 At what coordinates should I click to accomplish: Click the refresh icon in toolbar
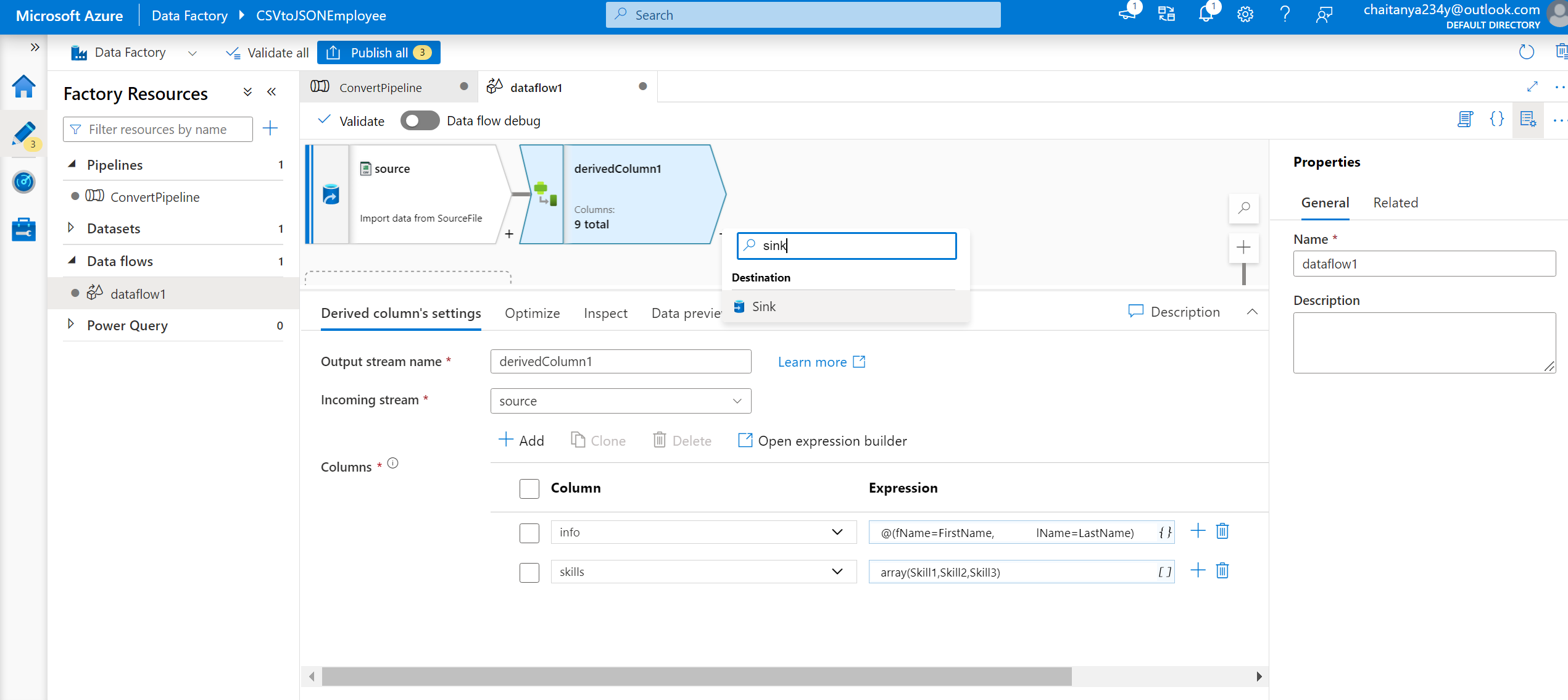1525,52
